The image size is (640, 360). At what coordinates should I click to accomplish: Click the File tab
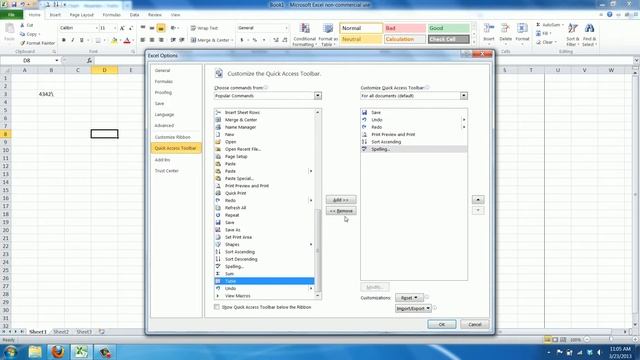[x=11, y=15]
